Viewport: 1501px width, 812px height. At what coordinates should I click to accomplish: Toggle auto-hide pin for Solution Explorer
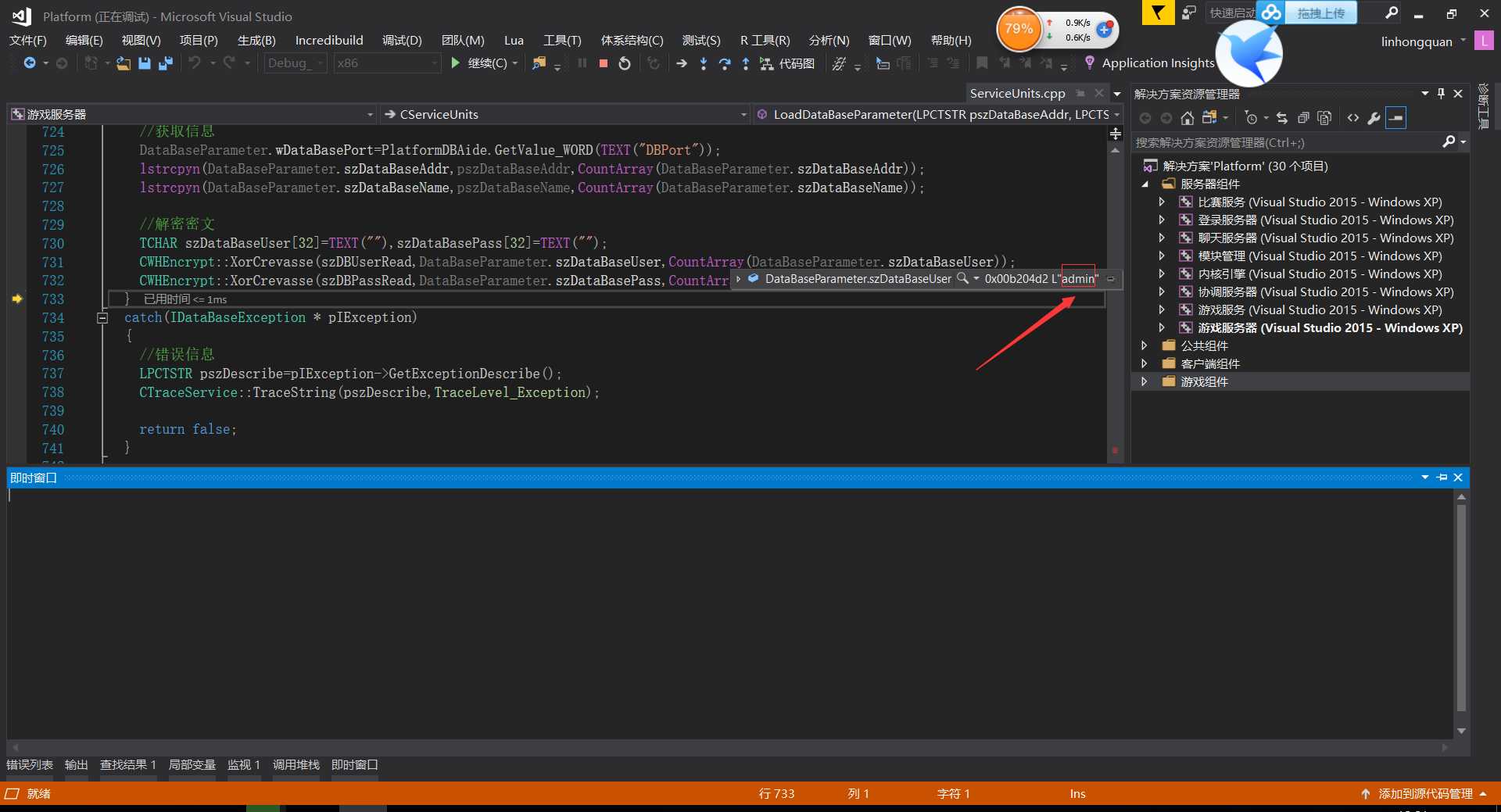tap(1441, 93)
